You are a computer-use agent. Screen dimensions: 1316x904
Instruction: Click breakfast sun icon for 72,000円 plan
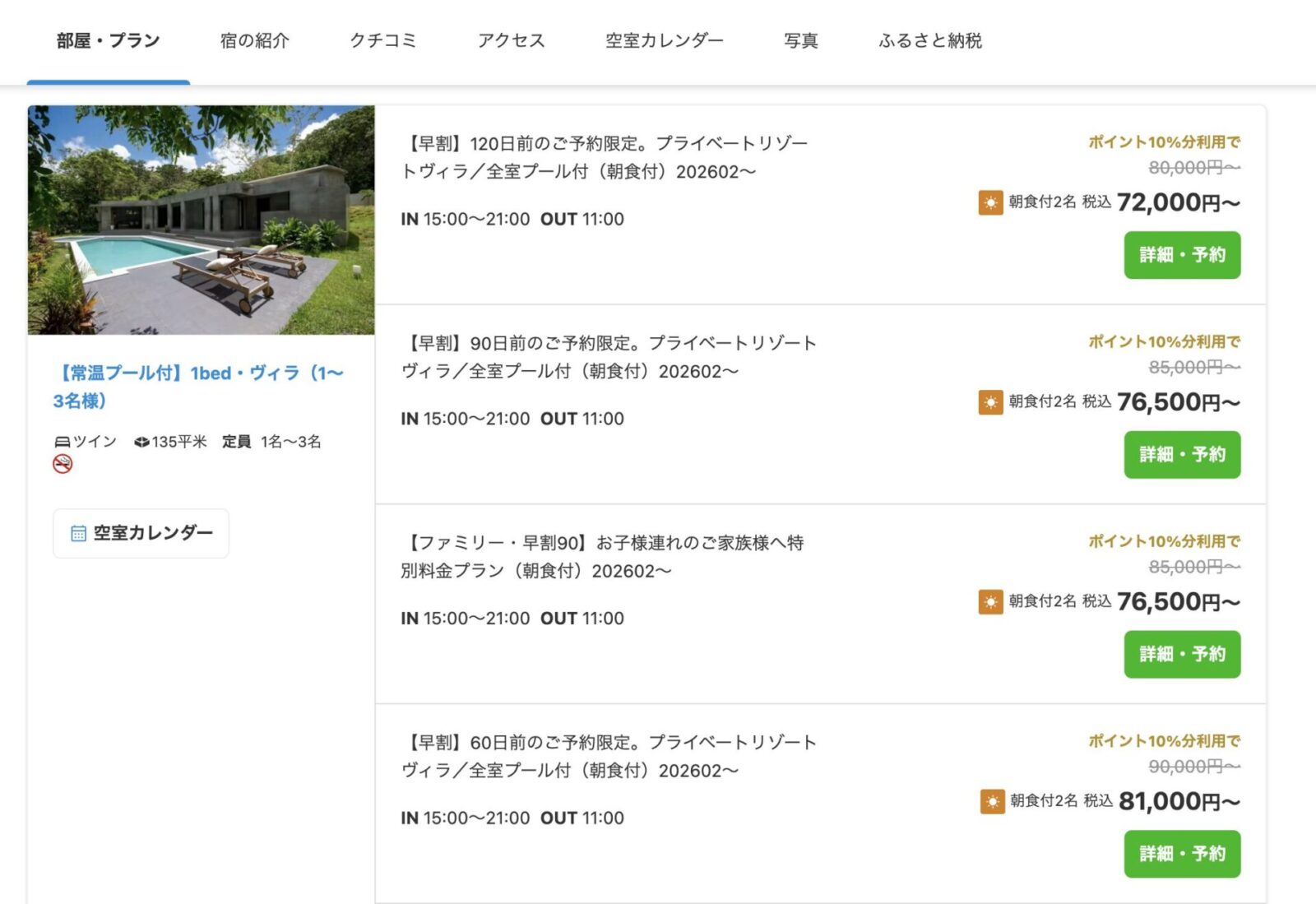[x=990, y=202]
